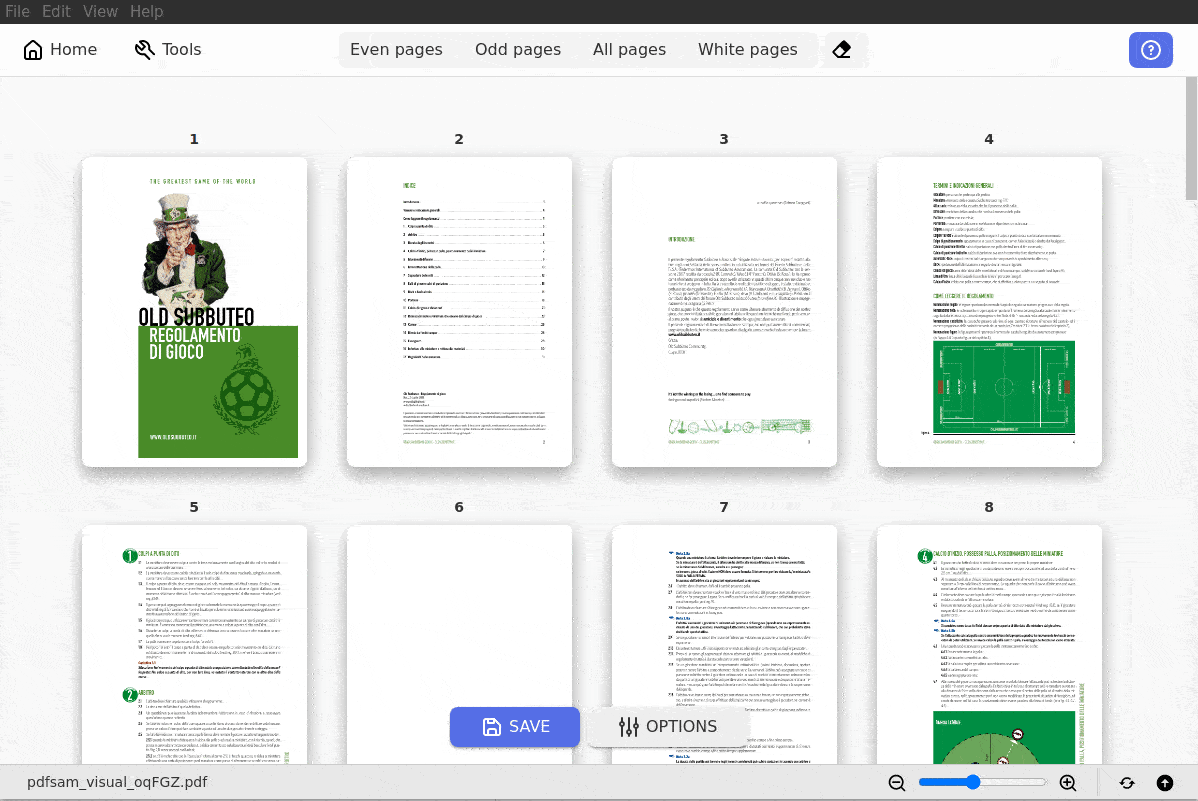Screen dimensions: 1198x801
Task: Open the OPTIONS panel
Action: (x=668, y=726)
